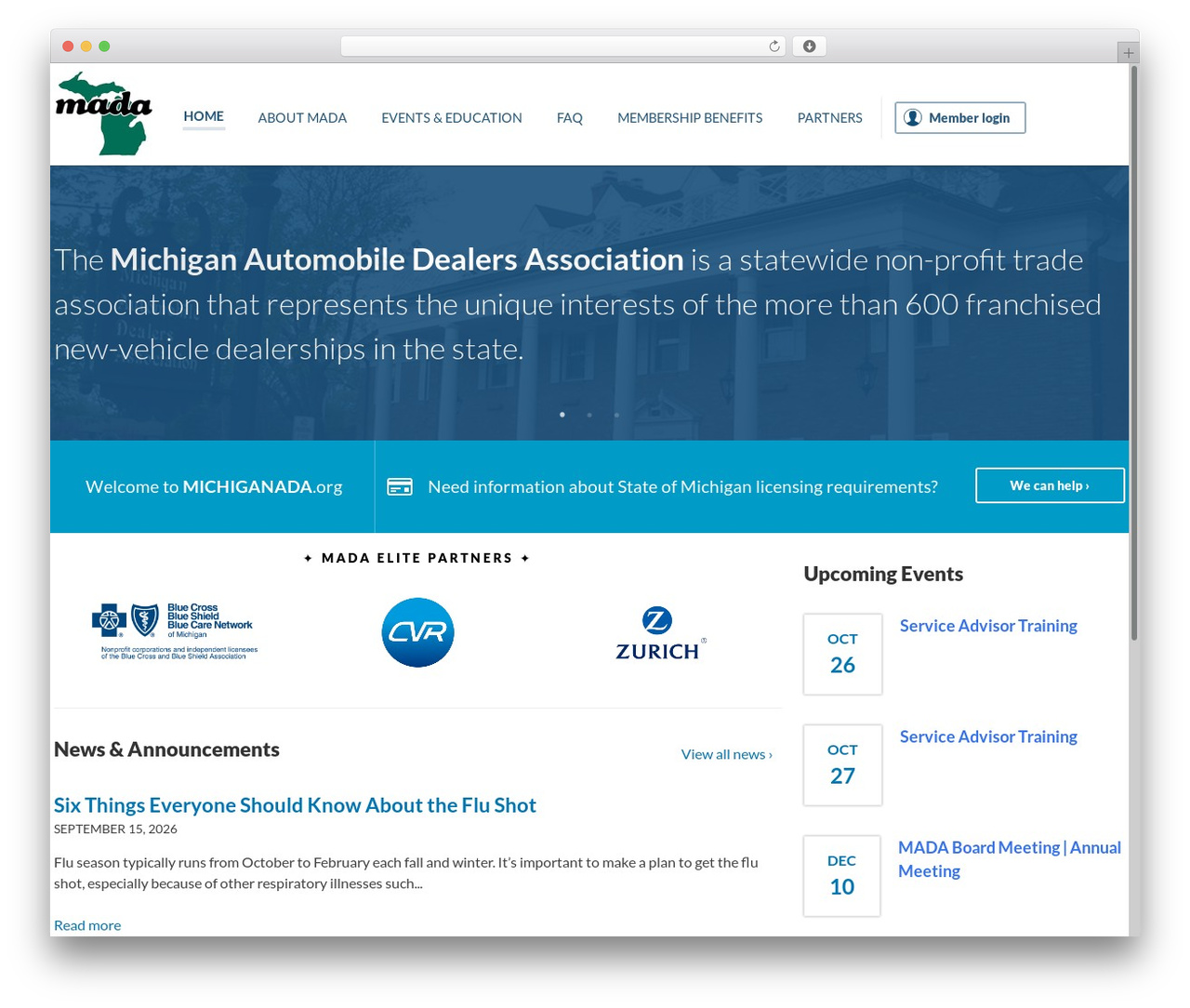Viewport: 1190px width, 1008px height.
Task: Click the MADA ELITE PARTNERS heading
Action: coord(416,558)
